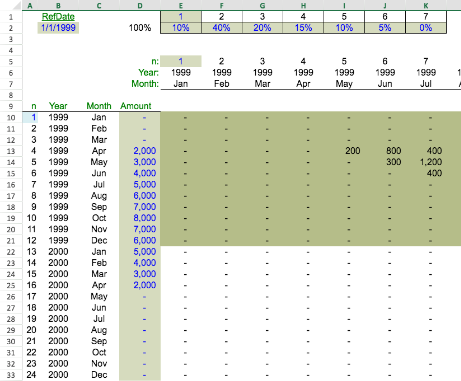
Task: Select the amount 7,000 in the 1999 Sep row
Action: [145, 207]
